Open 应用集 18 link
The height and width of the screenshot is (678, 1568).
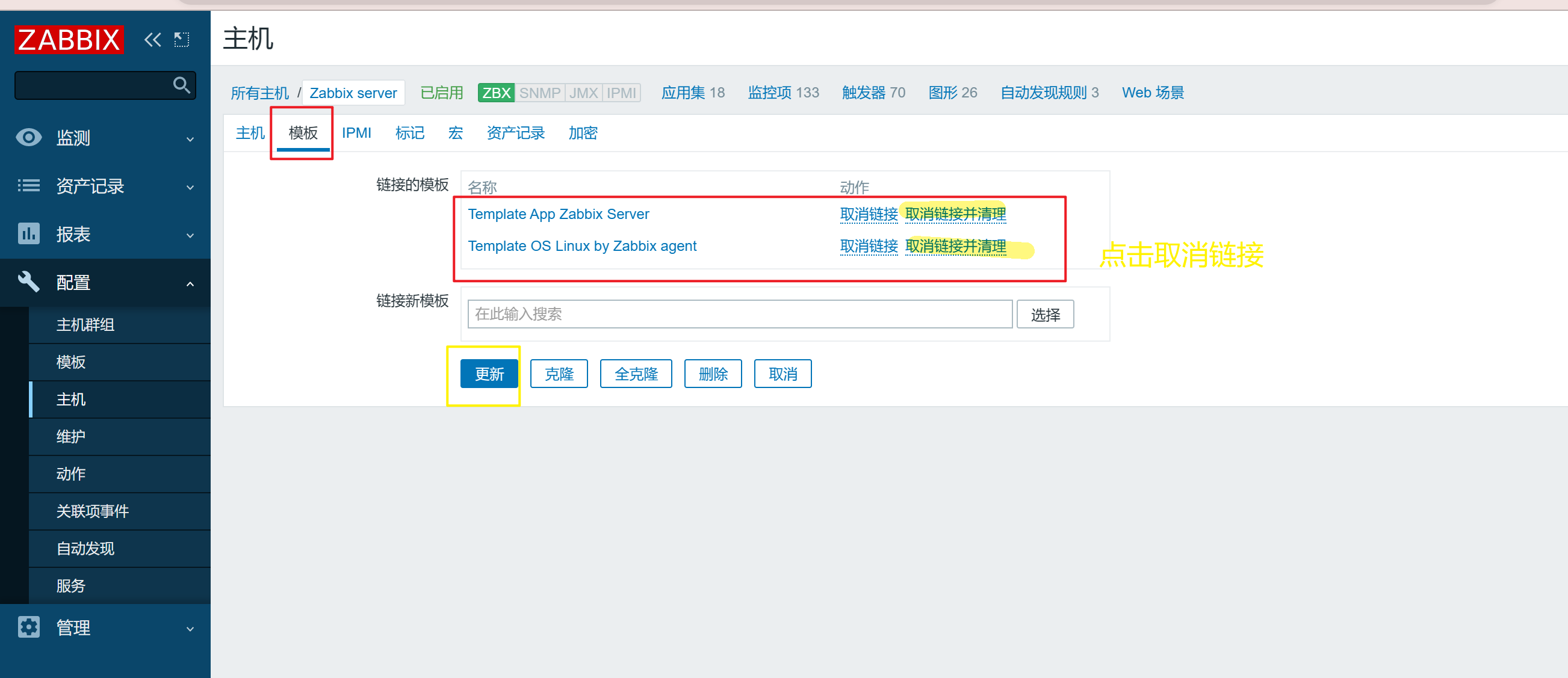(x=693, y=93)
